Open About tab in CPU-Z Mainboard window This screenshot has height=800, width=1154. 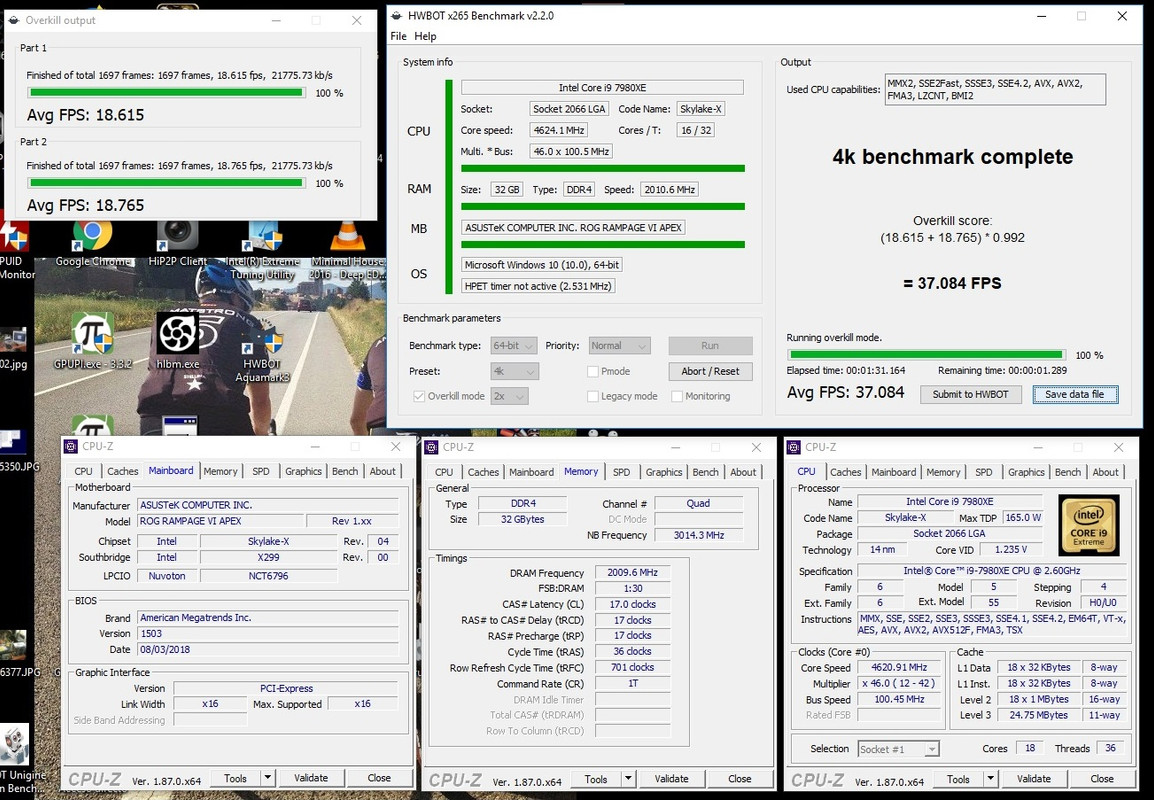coord(383,471)
